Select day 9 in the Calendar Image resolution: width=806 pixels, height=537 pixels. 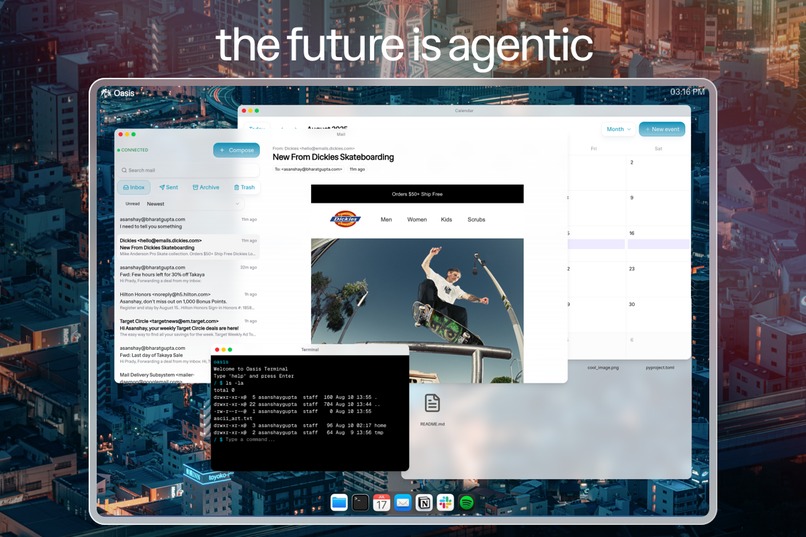coord(632,198)
